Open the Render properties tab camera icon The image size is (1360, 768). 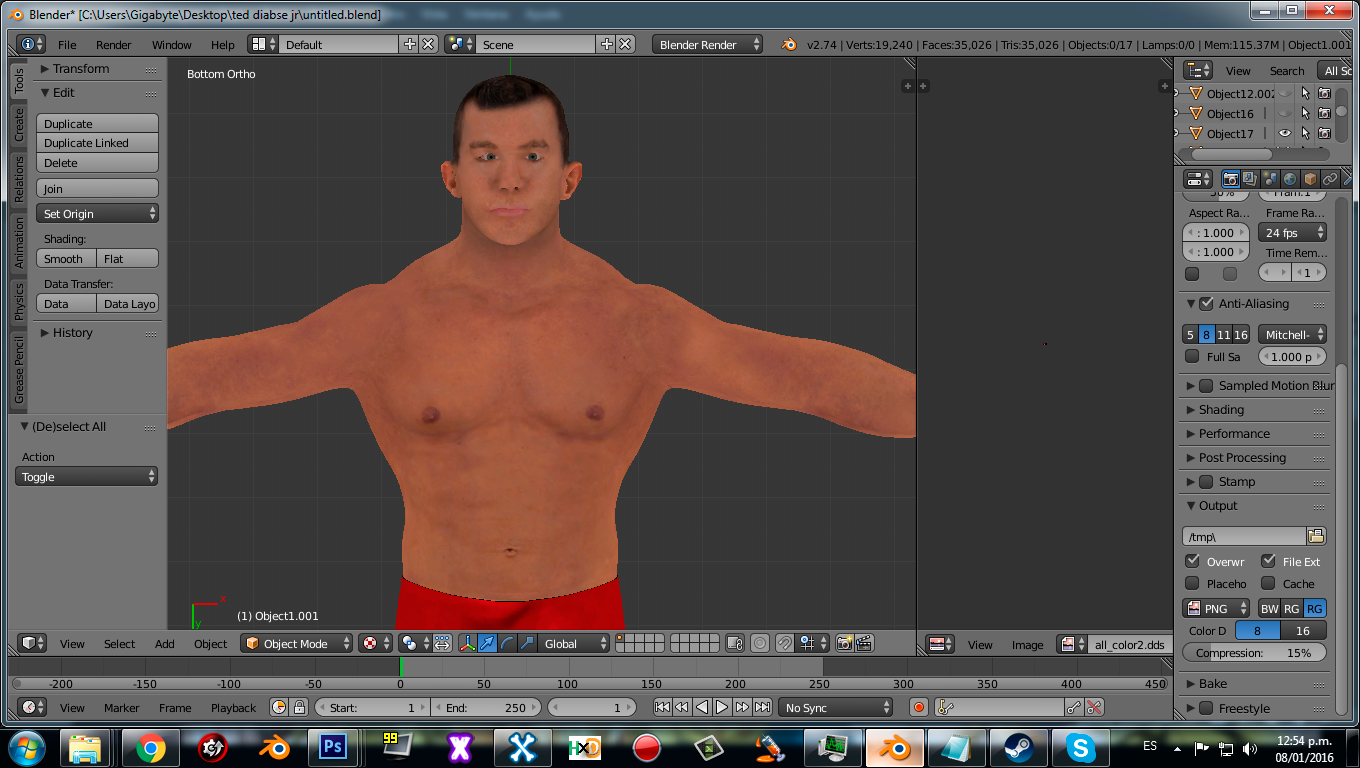(x=1231, y=179)
